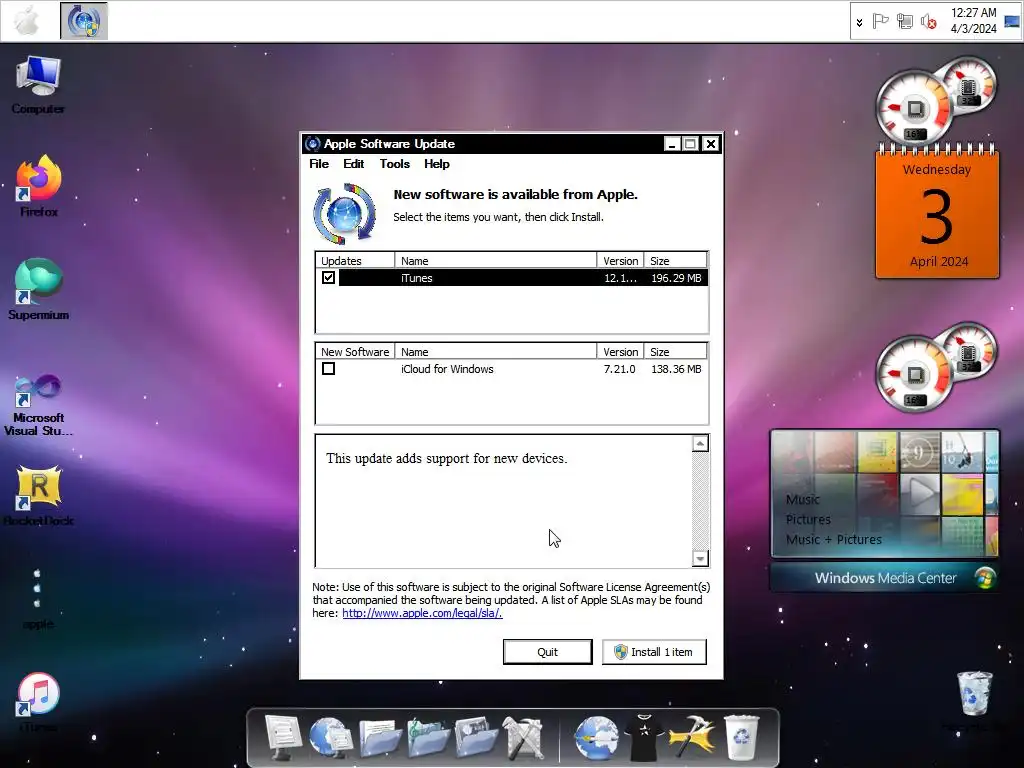1024x768 pixels.
Task: Open the Help menu
Action: tap(436, 164)
